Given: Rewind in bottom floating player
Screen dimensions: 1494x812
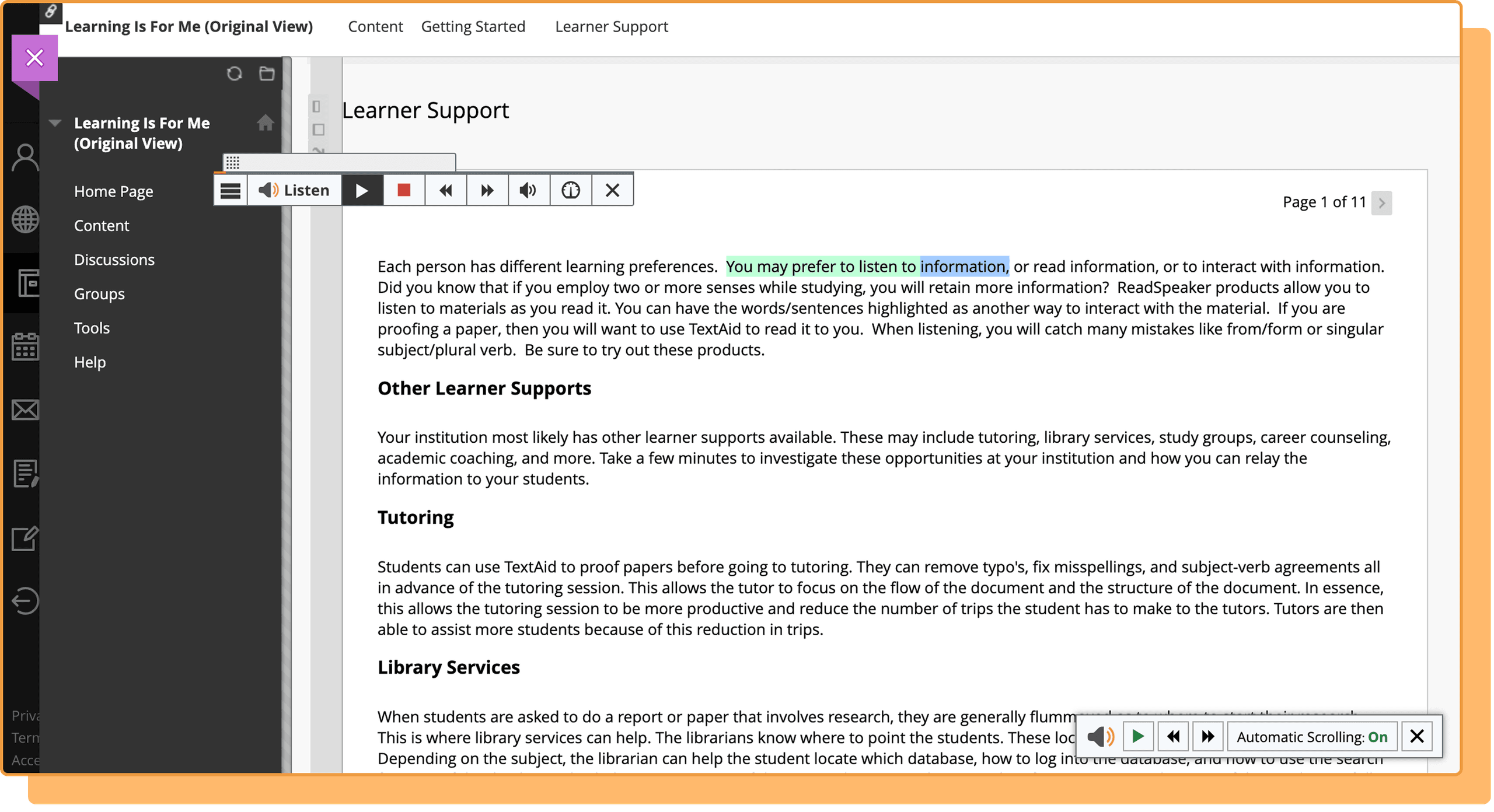Looking at the screenshot, I should pos(1174,737).
